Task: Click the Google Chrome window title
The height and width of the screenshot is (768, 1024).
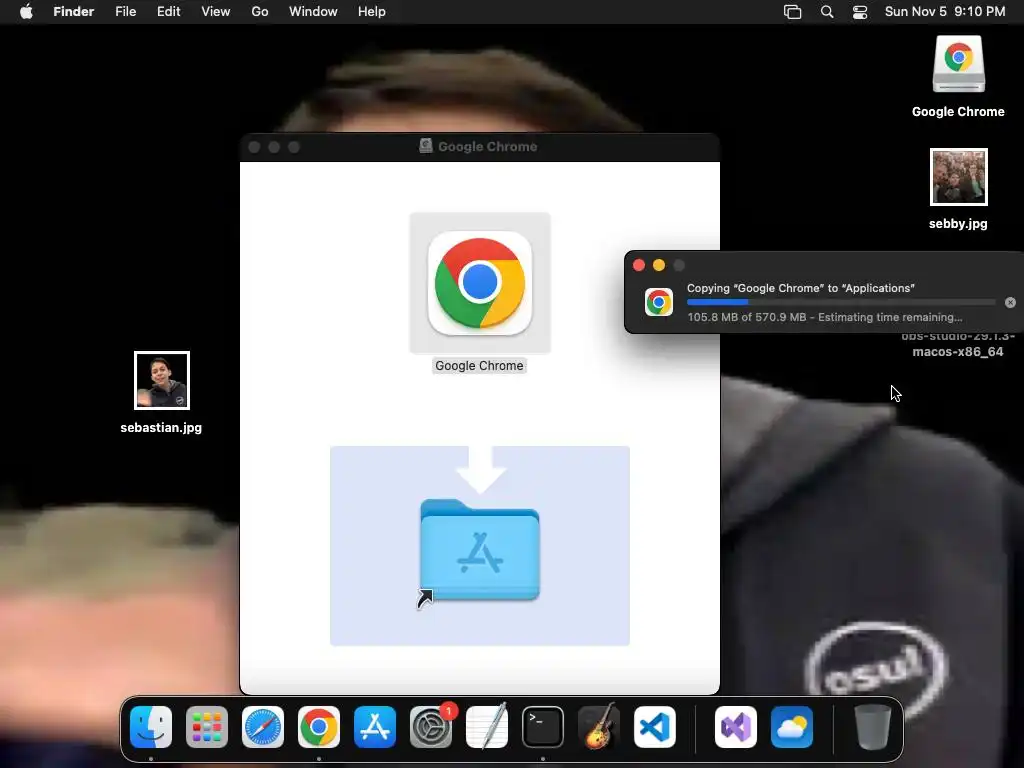Action: 487,146
